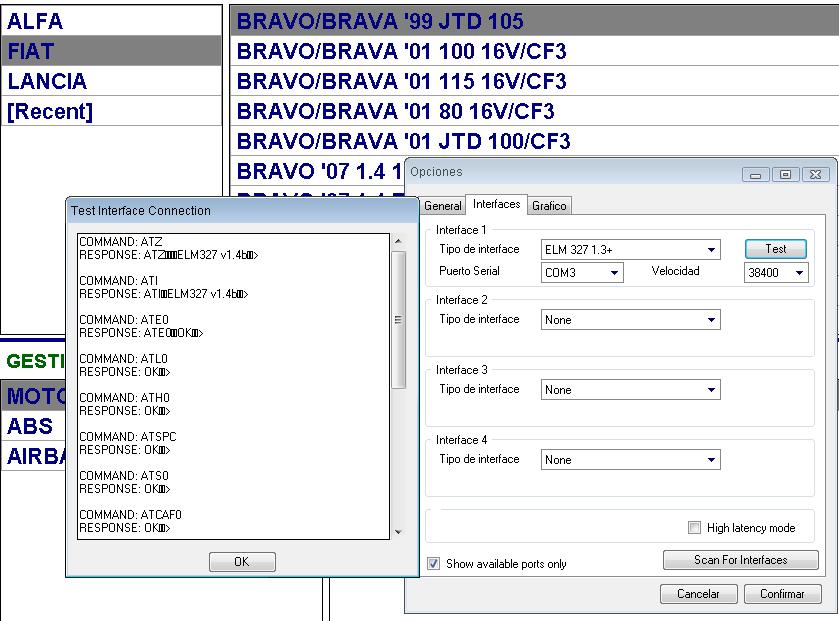Select BRAVO/BRAVA '01 115 16V/CF3 model
Viewport: 839px width, 621px height.
click(534, 81)
